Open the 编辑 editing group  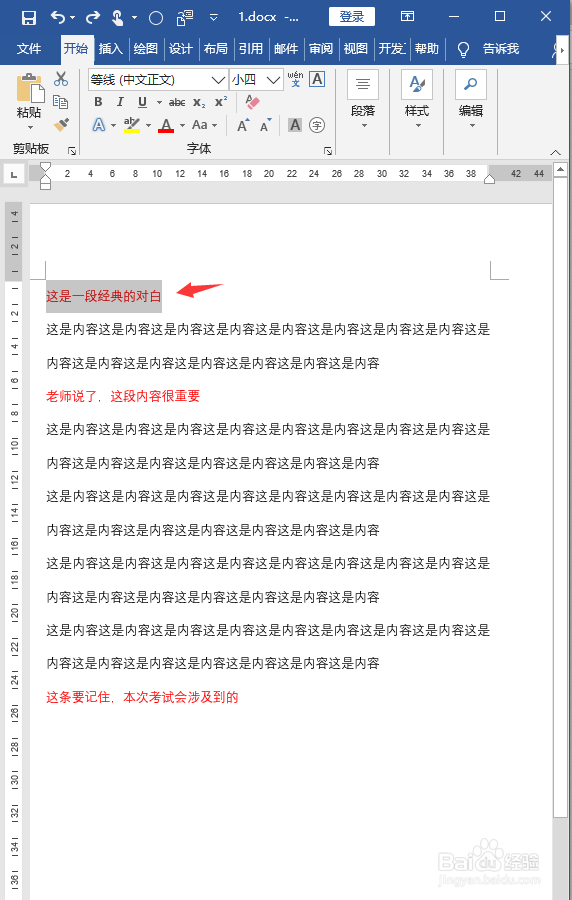[471, 99]
